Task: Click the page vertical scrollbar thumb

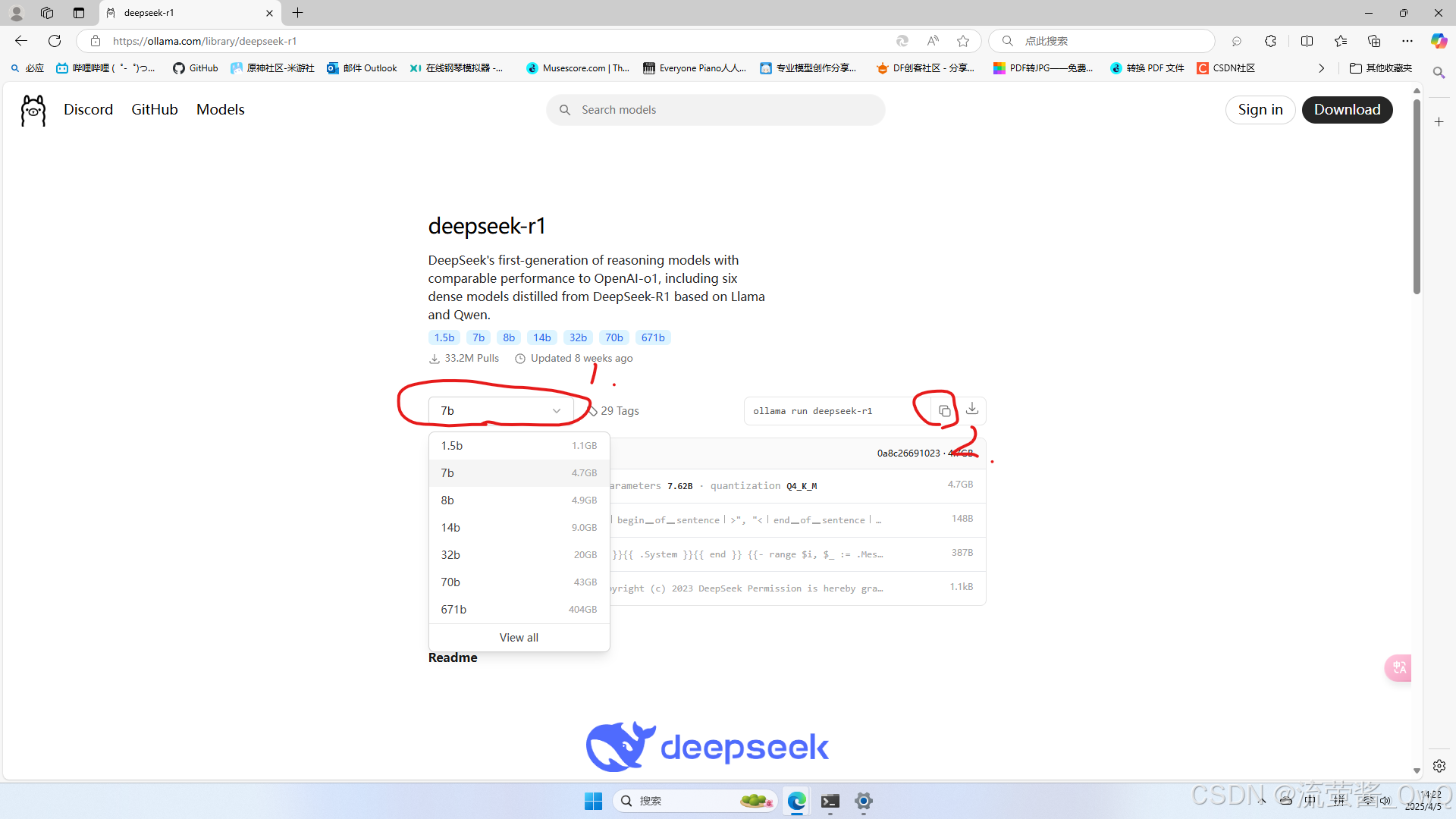Action: (x=1417, y=196)
